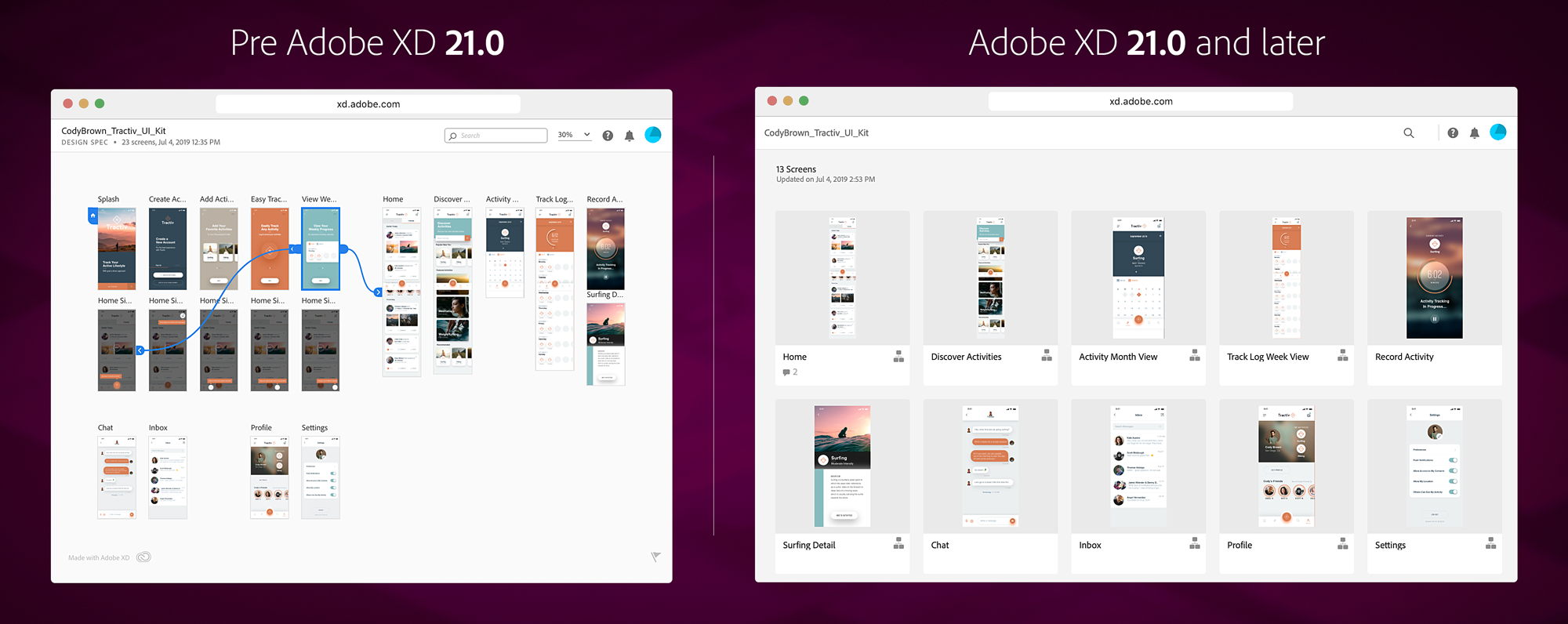The height and width of the screenshot is (624, 1568).
Task: Select the Discover ... artboard in the Design Spec window
Action: point(453,291)
